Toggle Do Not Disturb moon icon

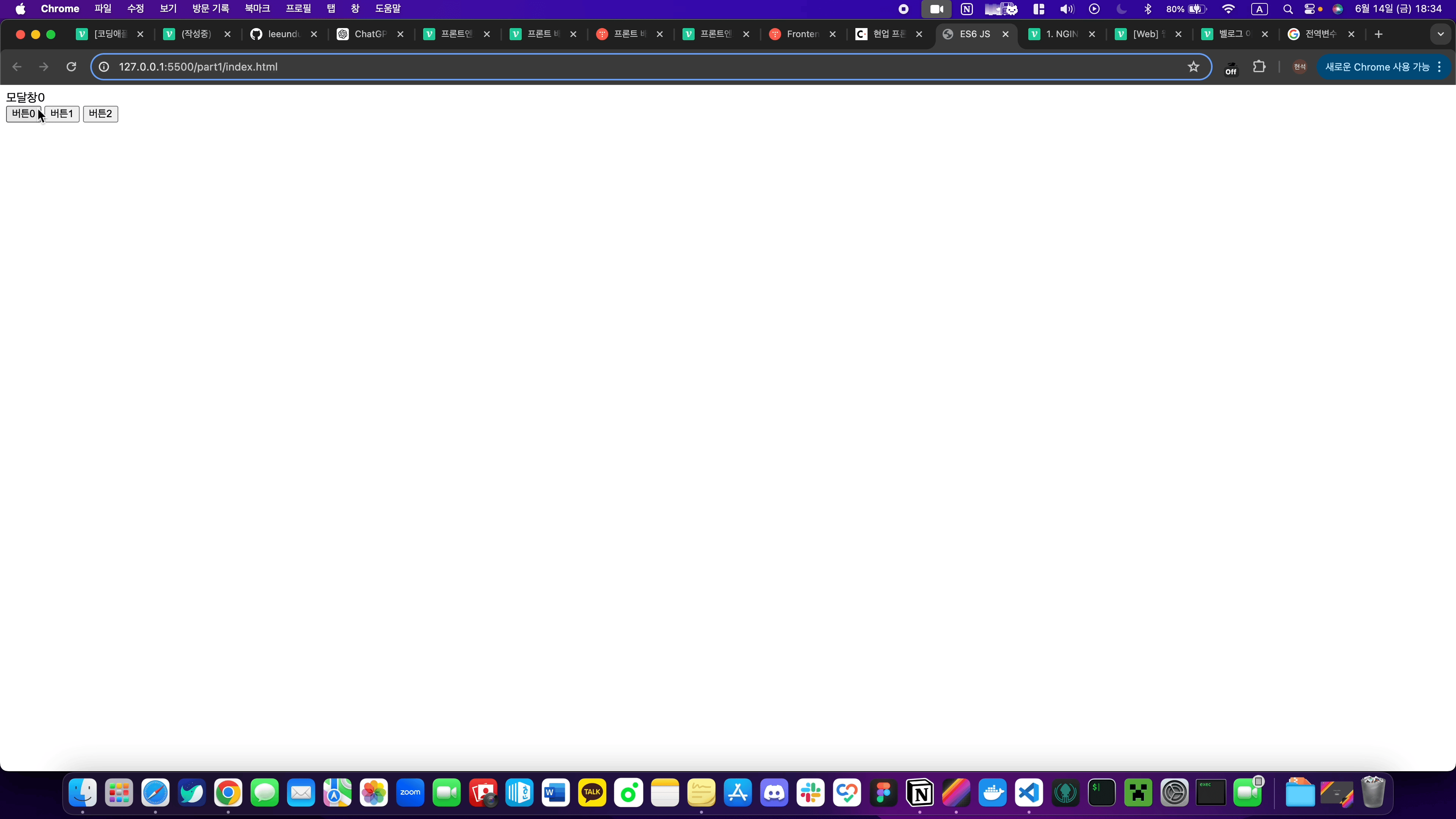click(1122, 9)
